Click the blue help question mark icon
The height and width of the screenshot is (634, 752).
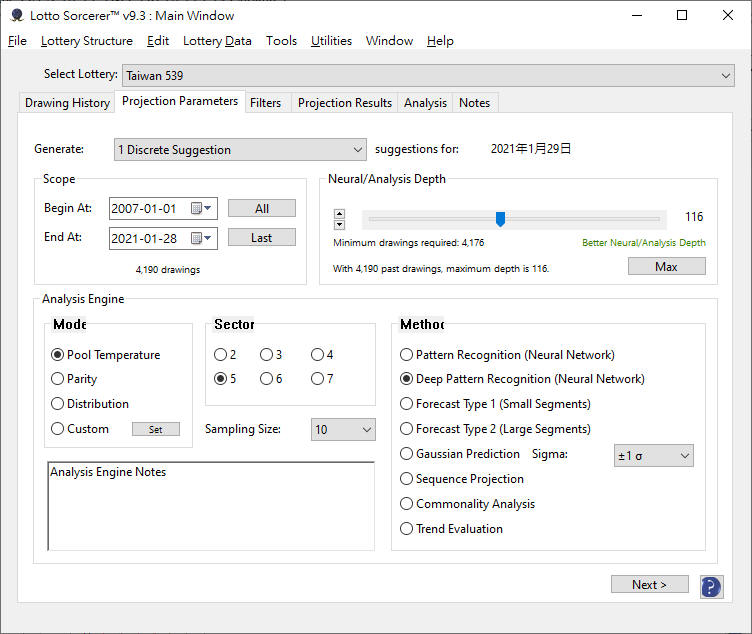[711, 586]
